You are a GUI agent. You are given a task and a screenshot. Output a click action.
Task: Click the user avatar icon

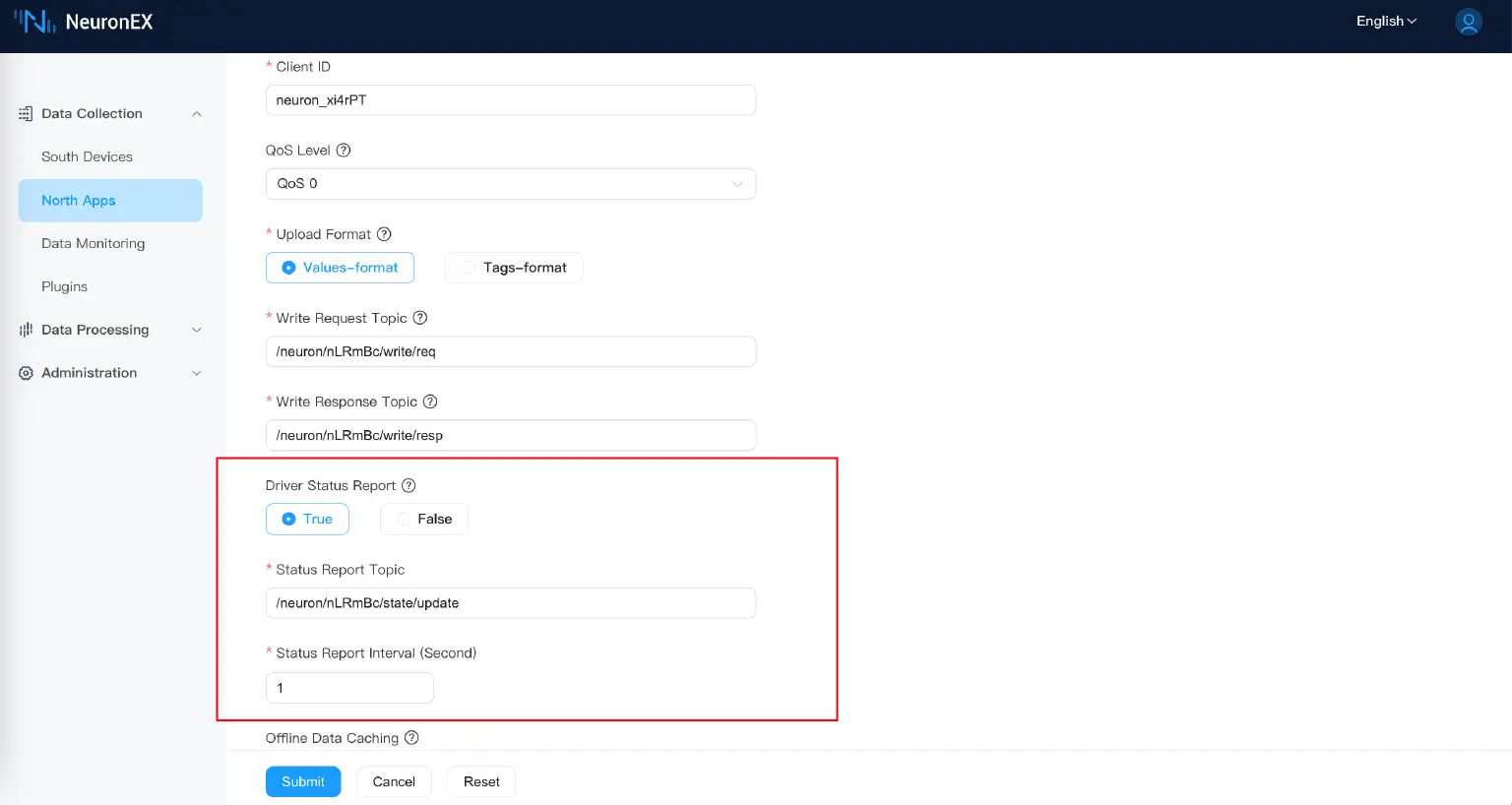tap(1468, 21)
